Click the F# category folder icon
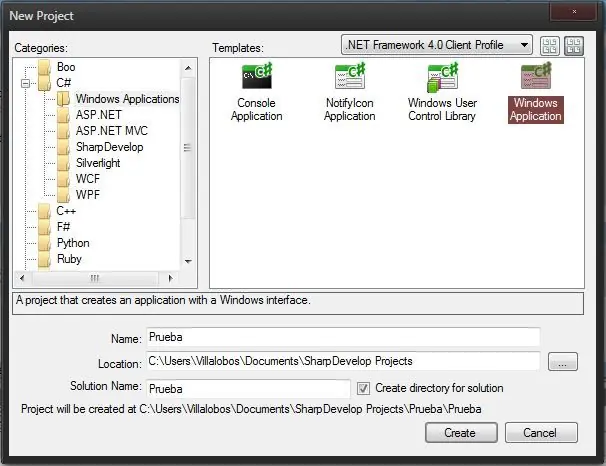Image resolution: width=606 pixels, height=466 pixels. (x=44, y=227)
